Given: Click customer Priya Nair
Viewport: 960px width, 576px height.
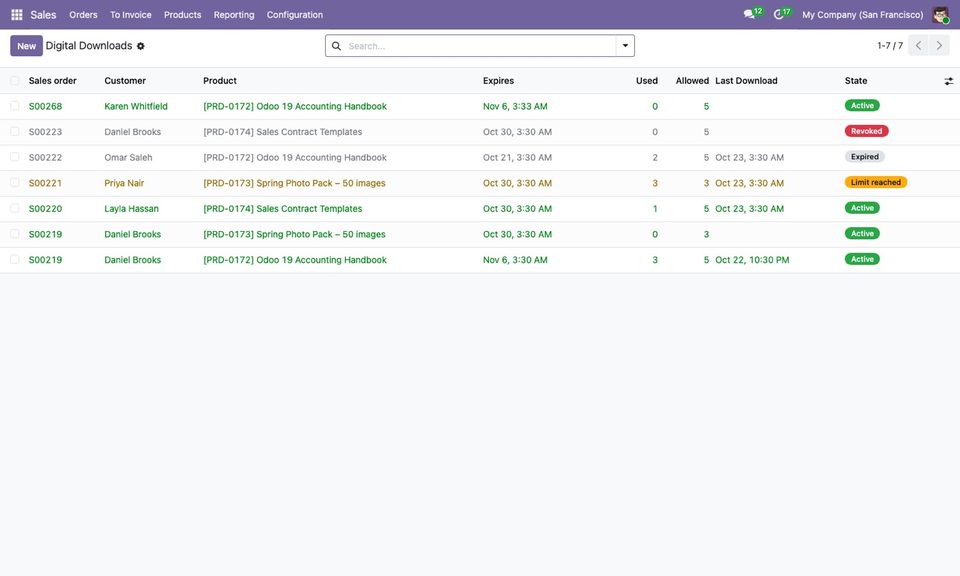Looking at the screenshot, I should coord(124,183).
